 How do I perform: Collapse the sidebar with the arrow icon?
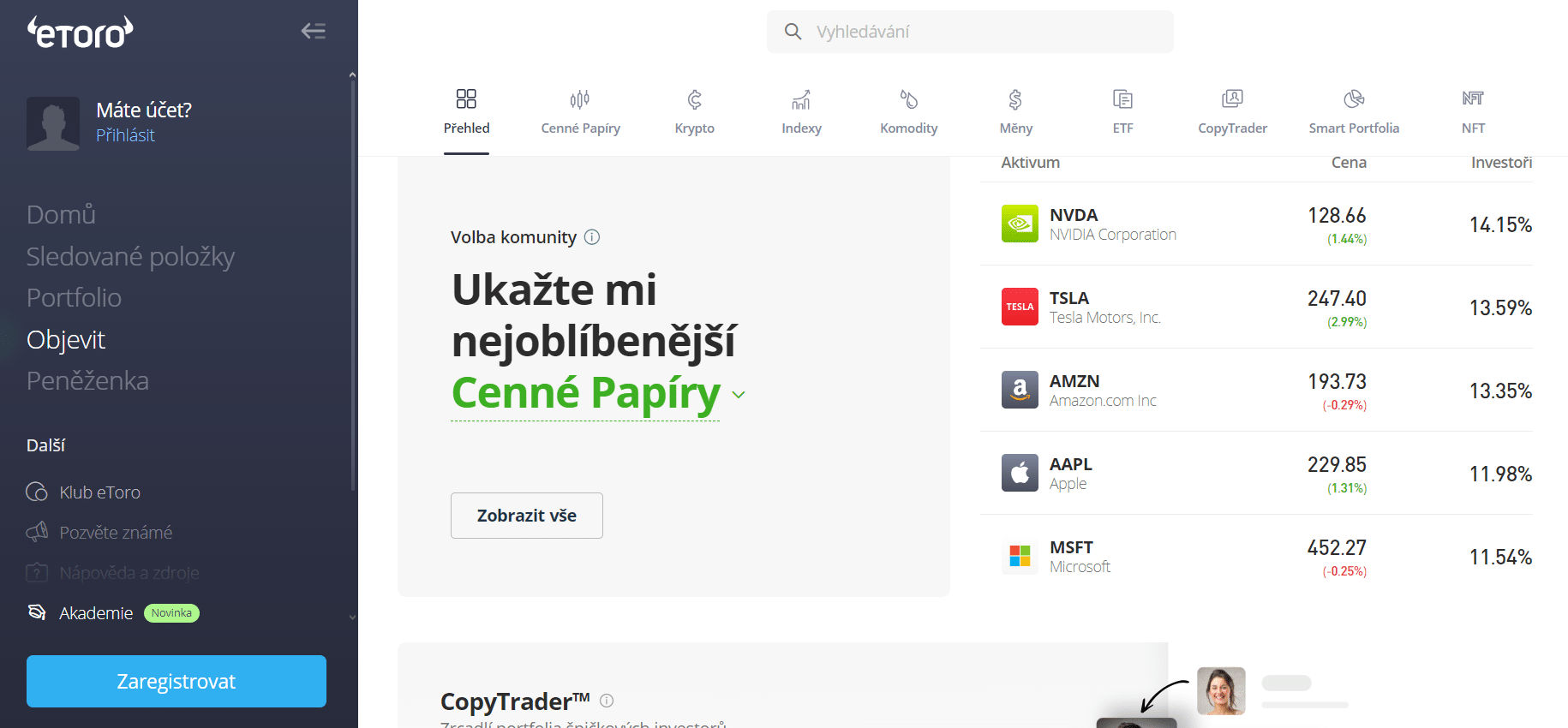(314, 31)
